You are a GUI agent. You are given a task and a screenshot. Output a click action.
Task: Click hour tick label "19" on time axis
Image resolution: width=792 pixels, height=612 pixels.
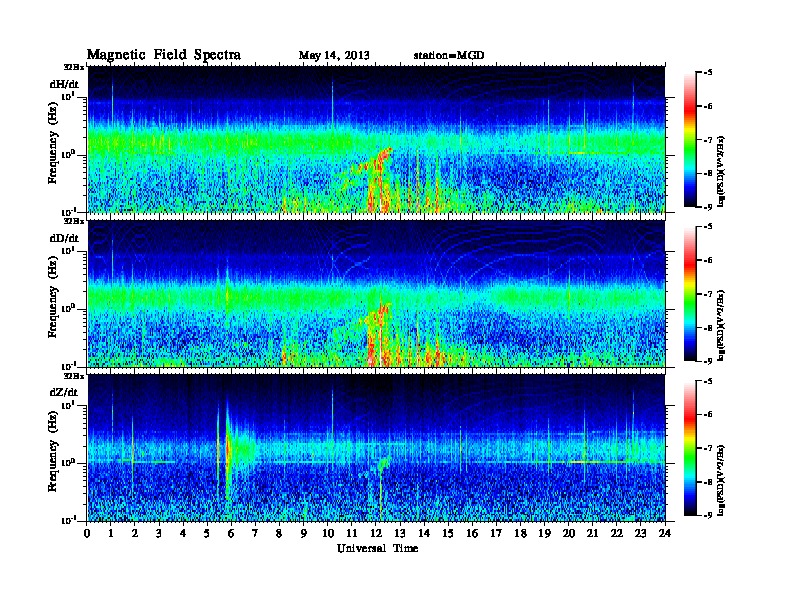pyautogui.click(x=544, y=534)
